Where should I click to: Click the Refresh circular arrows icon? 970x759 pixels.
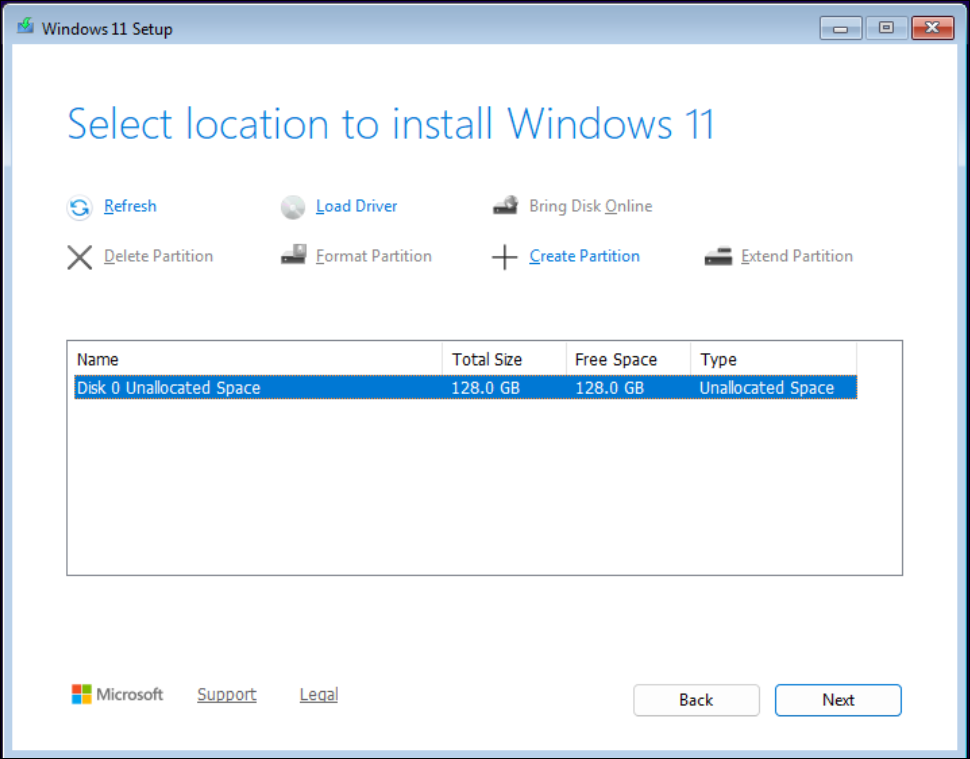tap(80, 207)
